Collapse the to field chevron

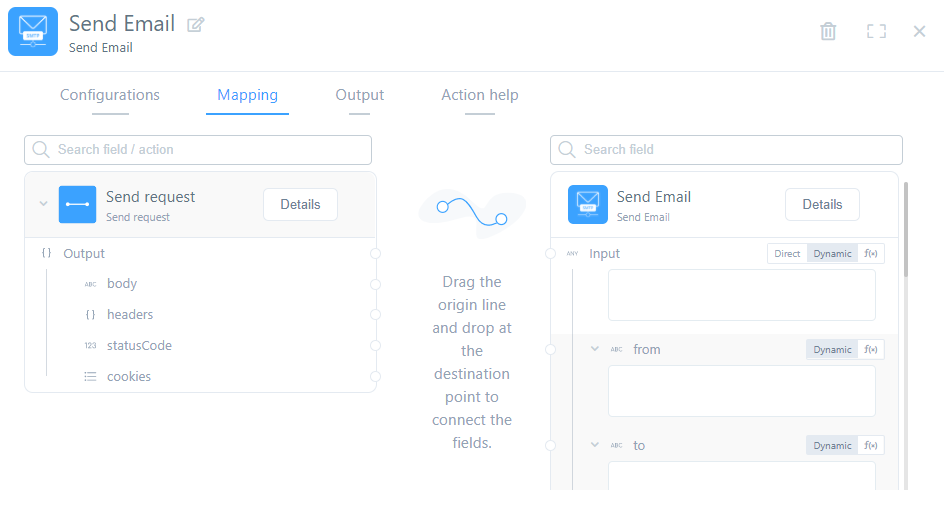tap(594, 445)
